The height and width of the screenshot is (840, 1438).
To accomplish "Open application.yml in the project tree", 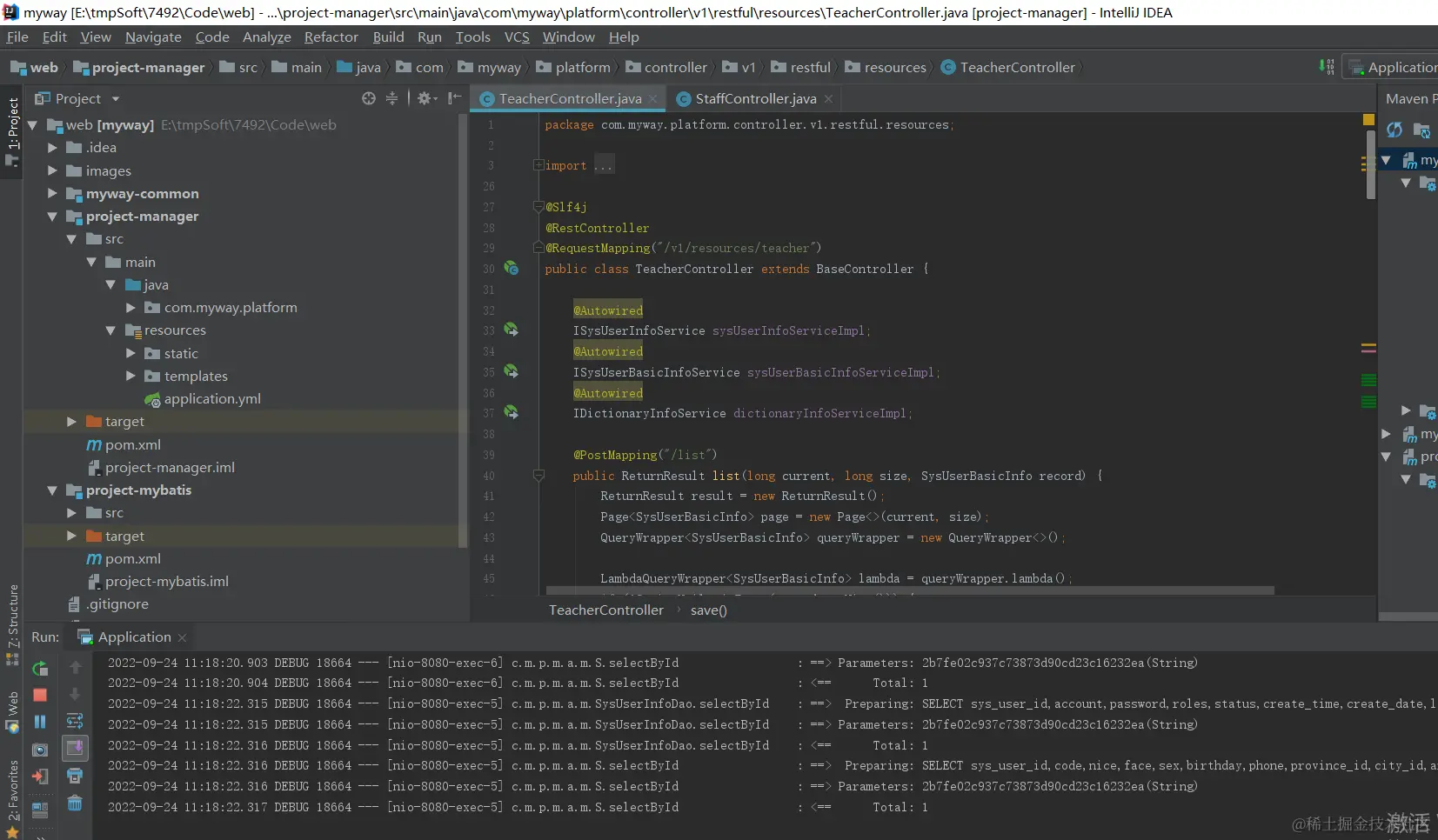I will click(212, 399).
